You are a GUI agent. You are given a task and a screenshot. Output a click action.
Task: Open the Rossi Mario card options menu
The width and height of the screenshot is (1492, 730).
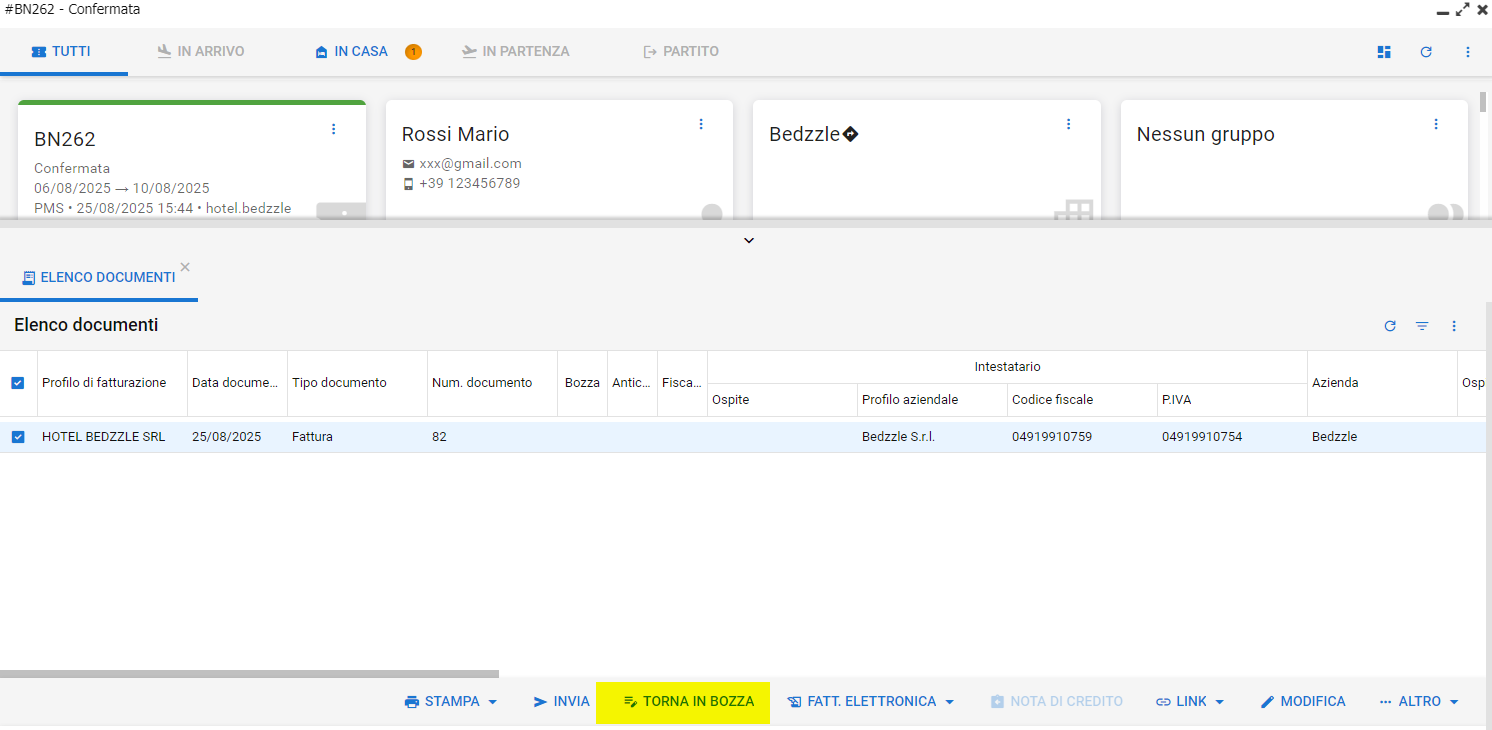701,124
